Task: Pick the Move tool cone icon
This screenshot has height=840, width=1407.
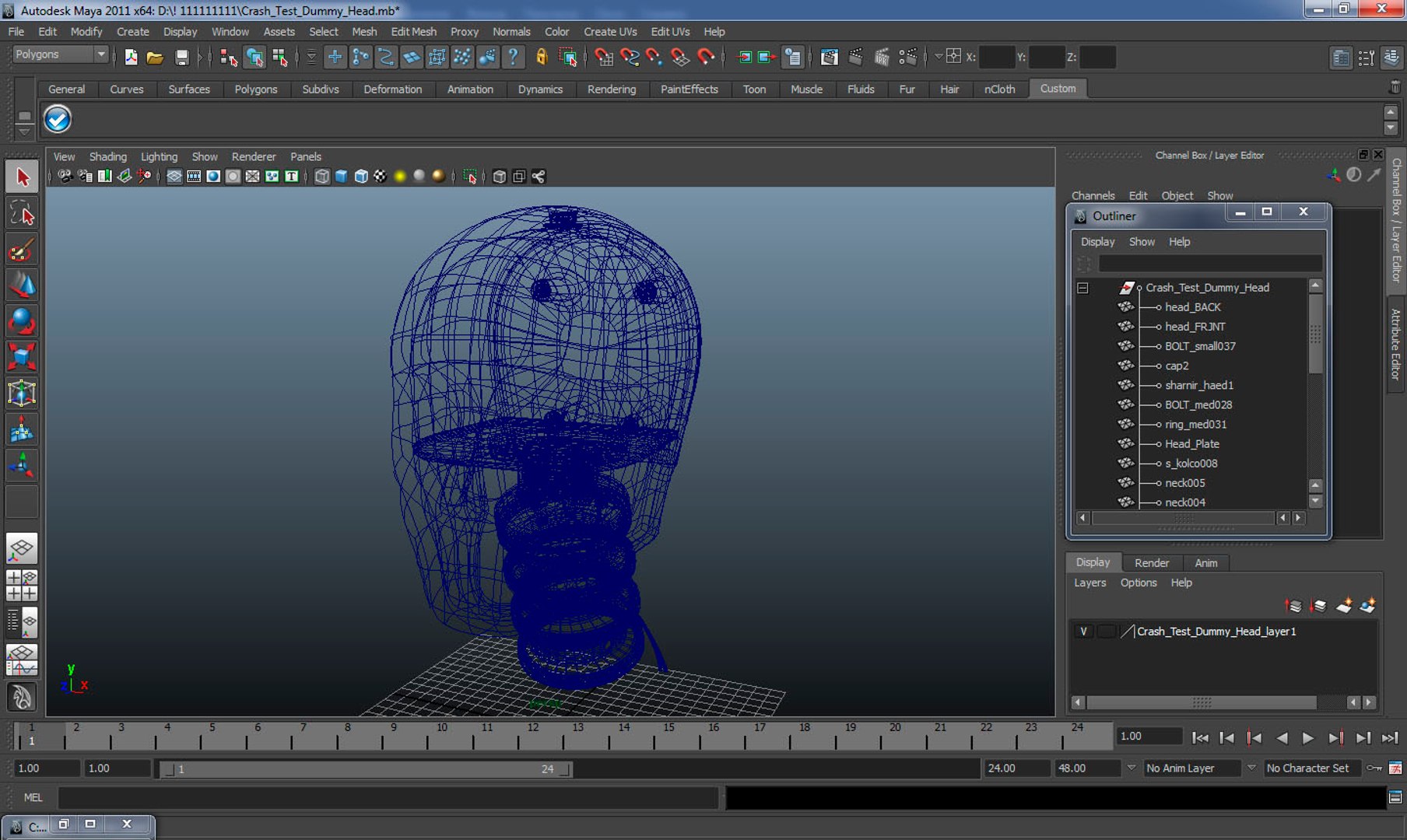Action: (x=22, y=285)
